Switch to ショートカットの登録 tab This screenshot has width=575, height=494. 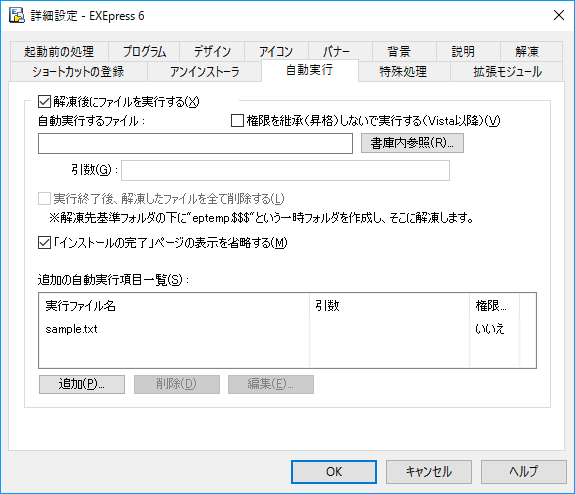[79, 72]
